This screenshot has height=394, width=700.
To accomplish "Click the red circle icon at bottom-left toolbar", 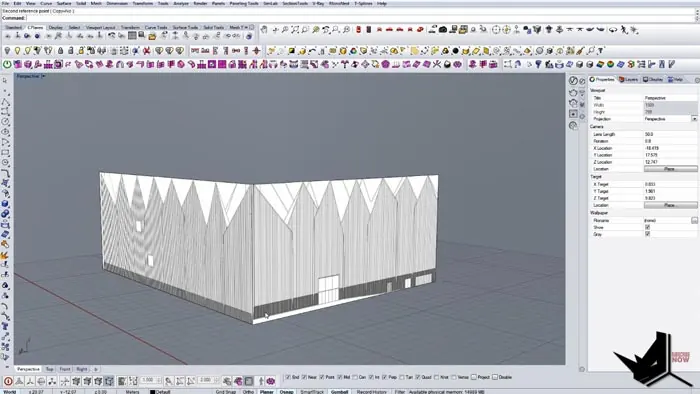I will point(8,381).
